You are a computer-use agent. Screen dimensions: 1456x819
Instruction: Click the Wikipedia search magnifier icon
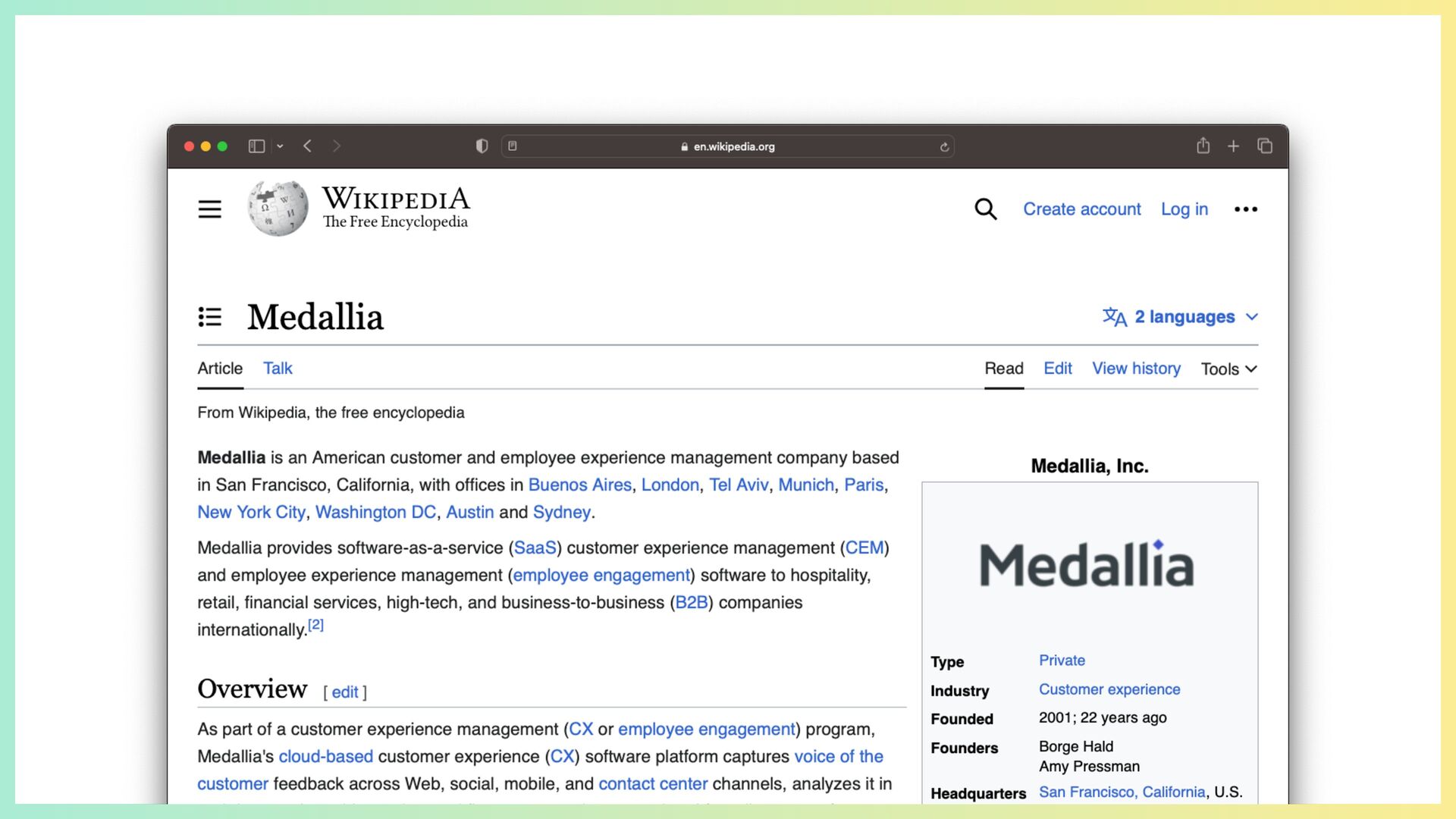(x=985, y=209)
